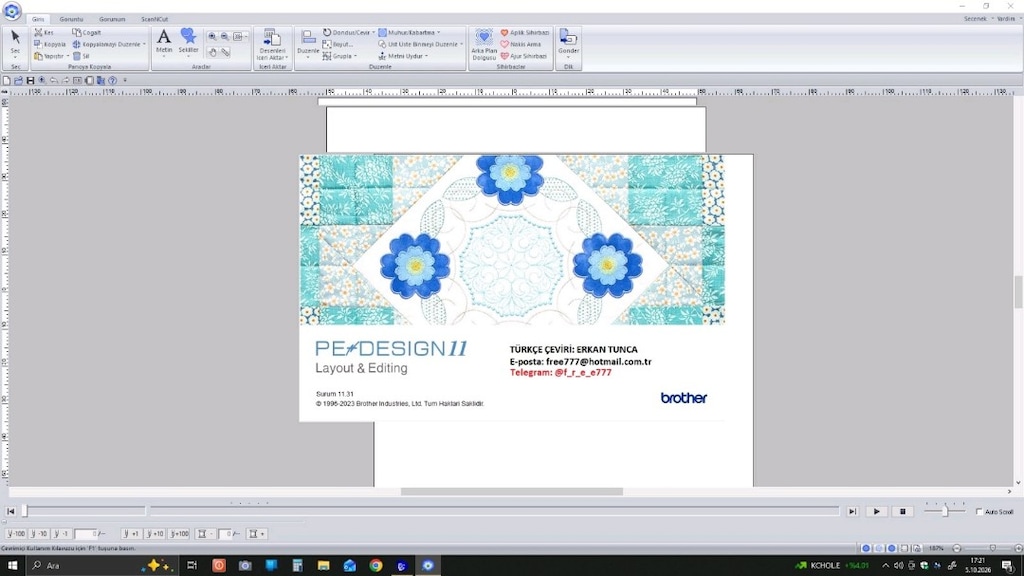Select the measure tool beside hand
Viewport: 1024px width, 576px height.
coord(225,52)
